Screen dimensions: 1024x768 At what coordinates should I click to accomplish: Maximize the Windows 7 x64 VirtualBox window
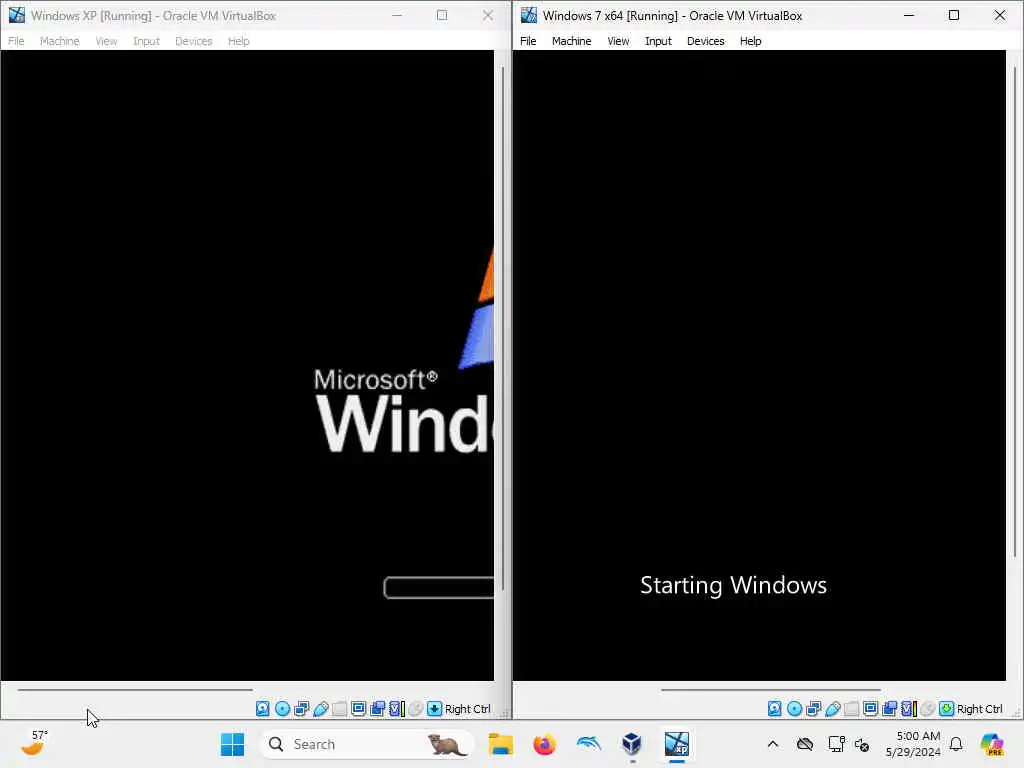954,15
